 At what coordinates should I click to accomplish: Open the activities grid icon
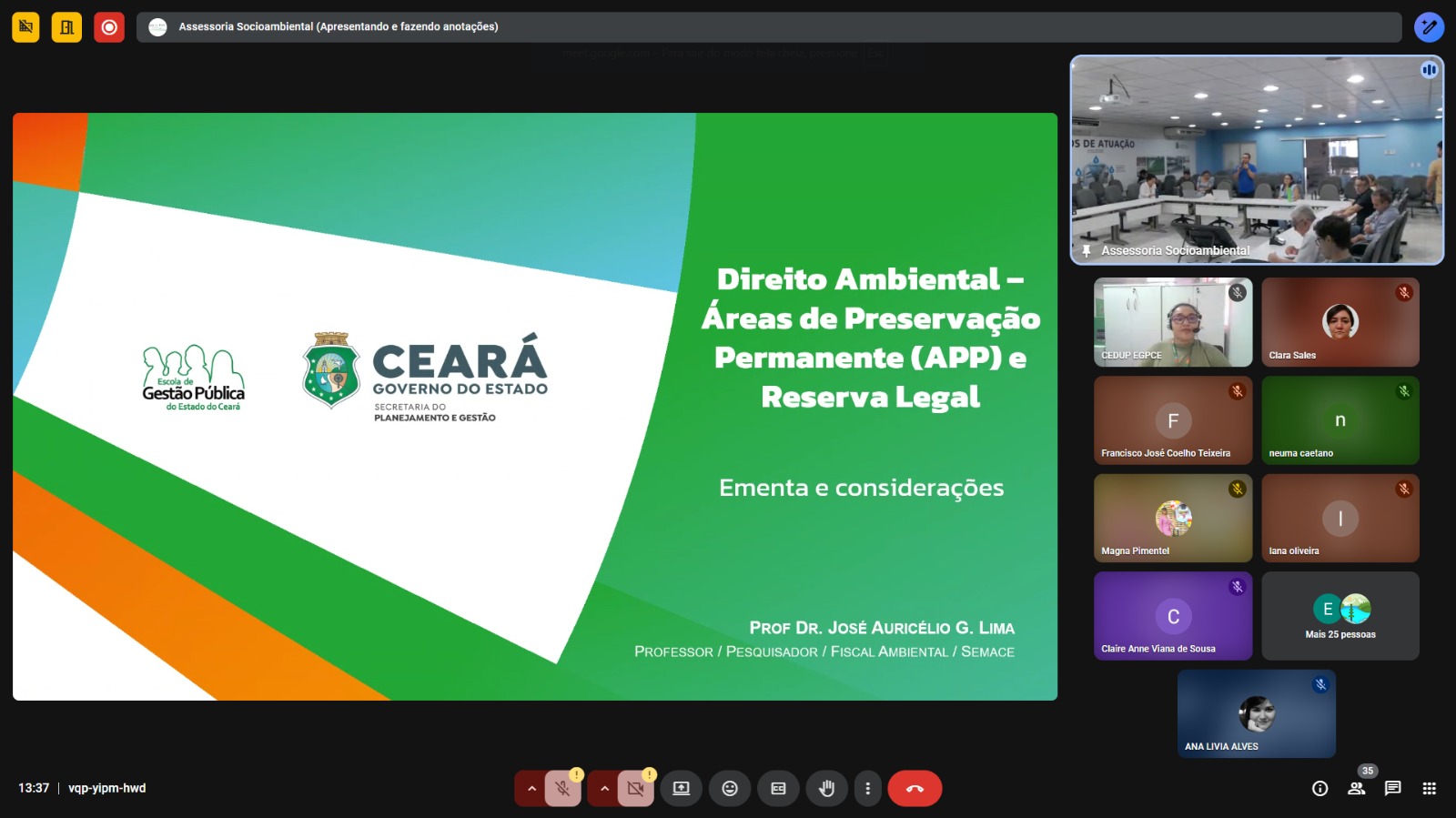click(x=1429, y=789)
